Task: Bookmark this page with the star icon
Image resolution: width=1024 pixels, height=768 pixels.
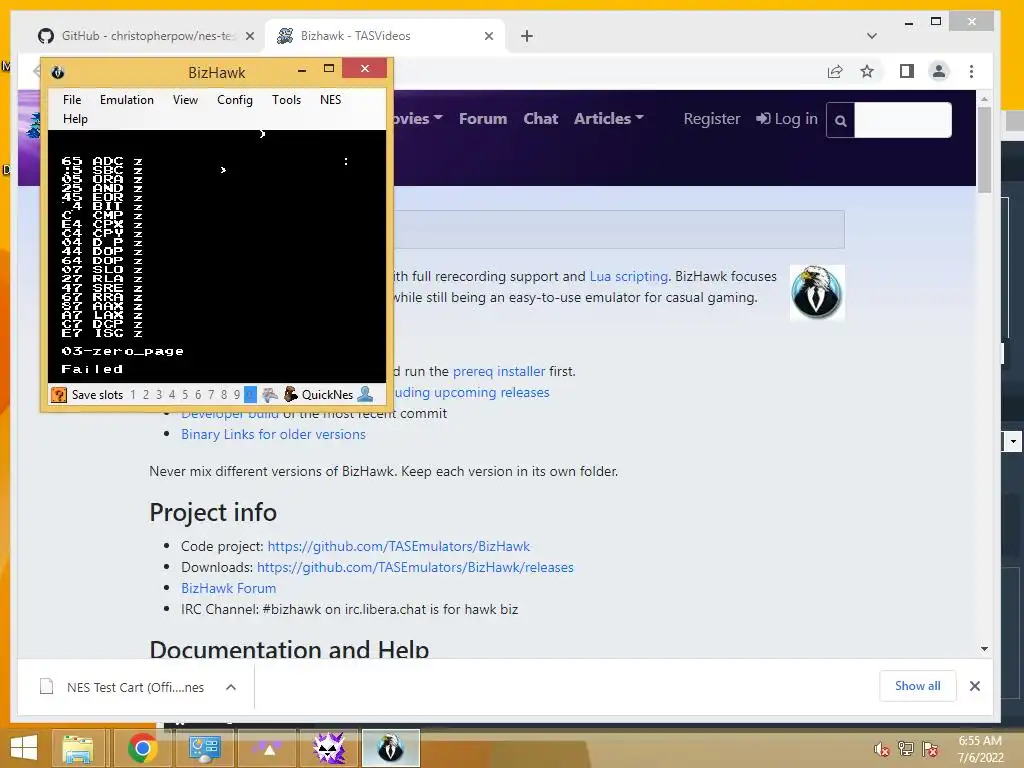Action: tap(867, 71)
